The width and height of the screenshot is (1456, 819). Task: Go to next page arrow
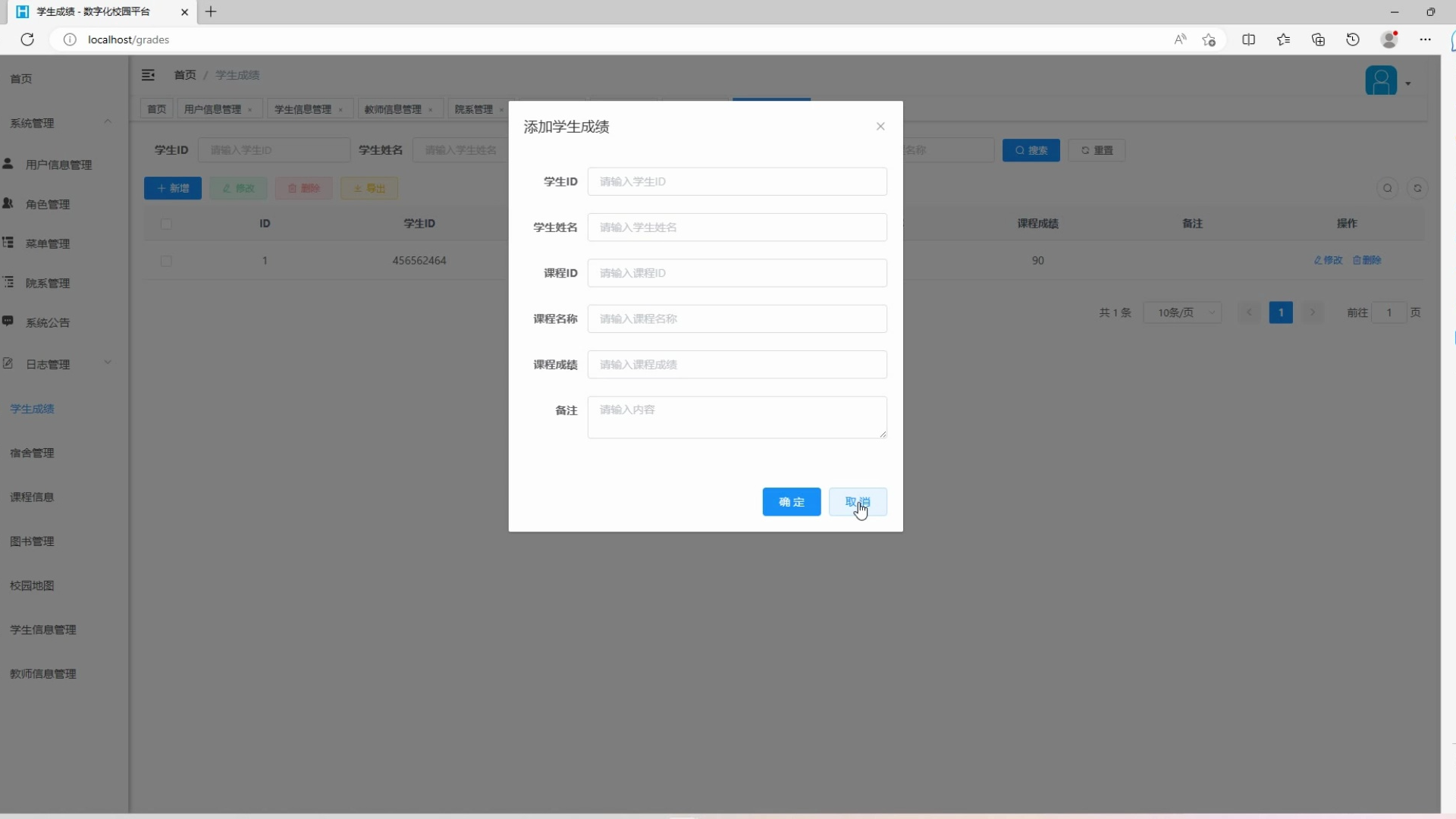click(x=1313, y=312)
